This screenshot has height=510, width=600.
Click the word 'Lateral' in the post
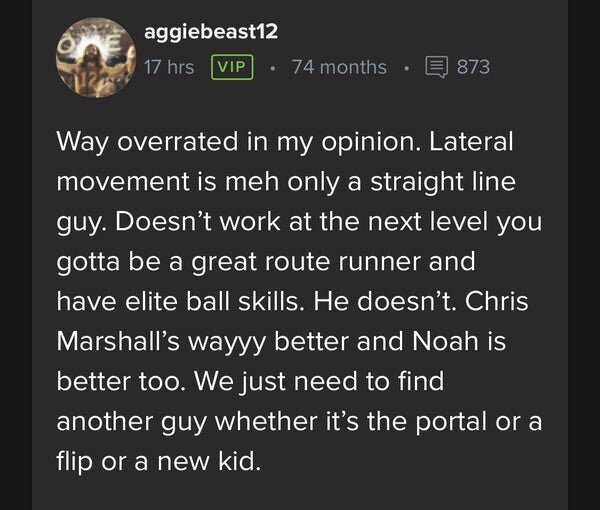(x=470, y=141)
